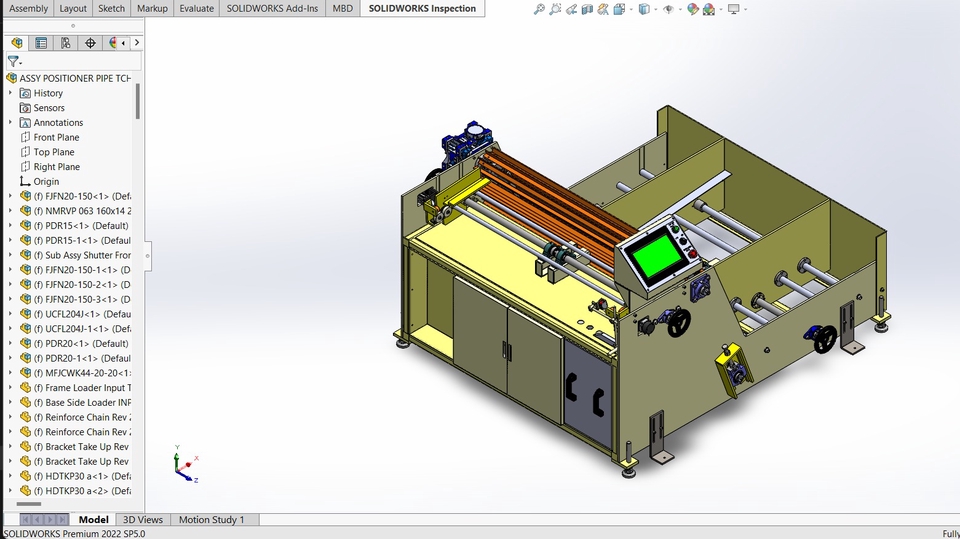Click the Zoom to Fit icon
Screen dimensions: 960x539
(x=539, y=9)
